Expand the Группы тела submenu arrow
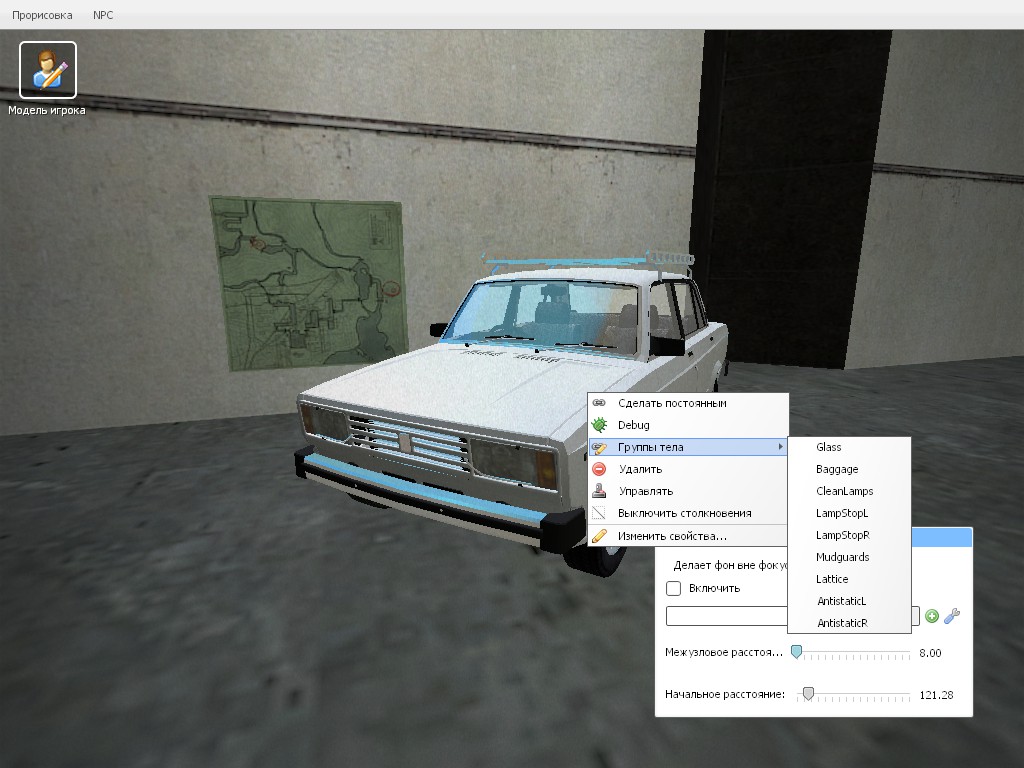This screenshot has height=768, width=1024. [780, 447]
